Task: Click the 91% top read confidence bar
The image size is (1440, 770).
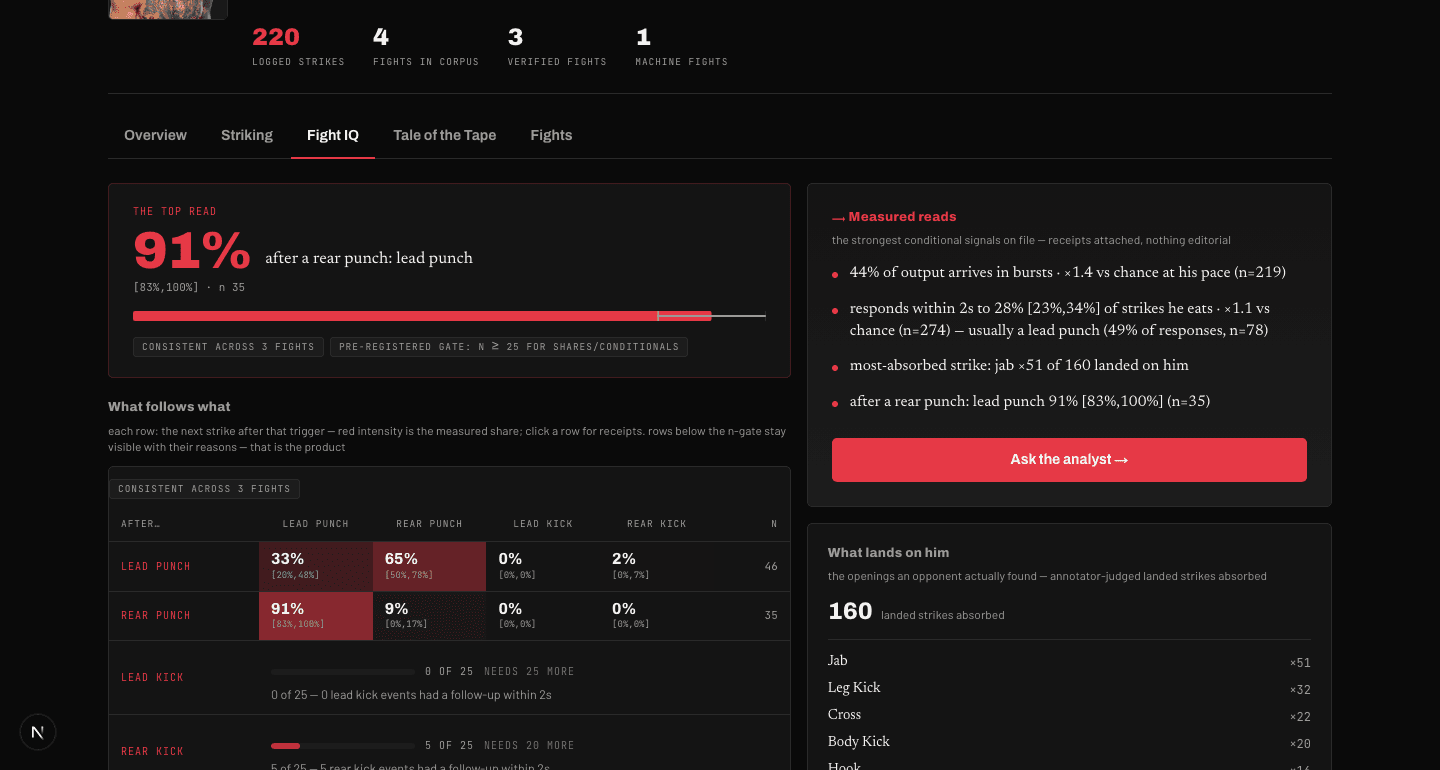Action: pyautogui.click(x=449, y=316)
